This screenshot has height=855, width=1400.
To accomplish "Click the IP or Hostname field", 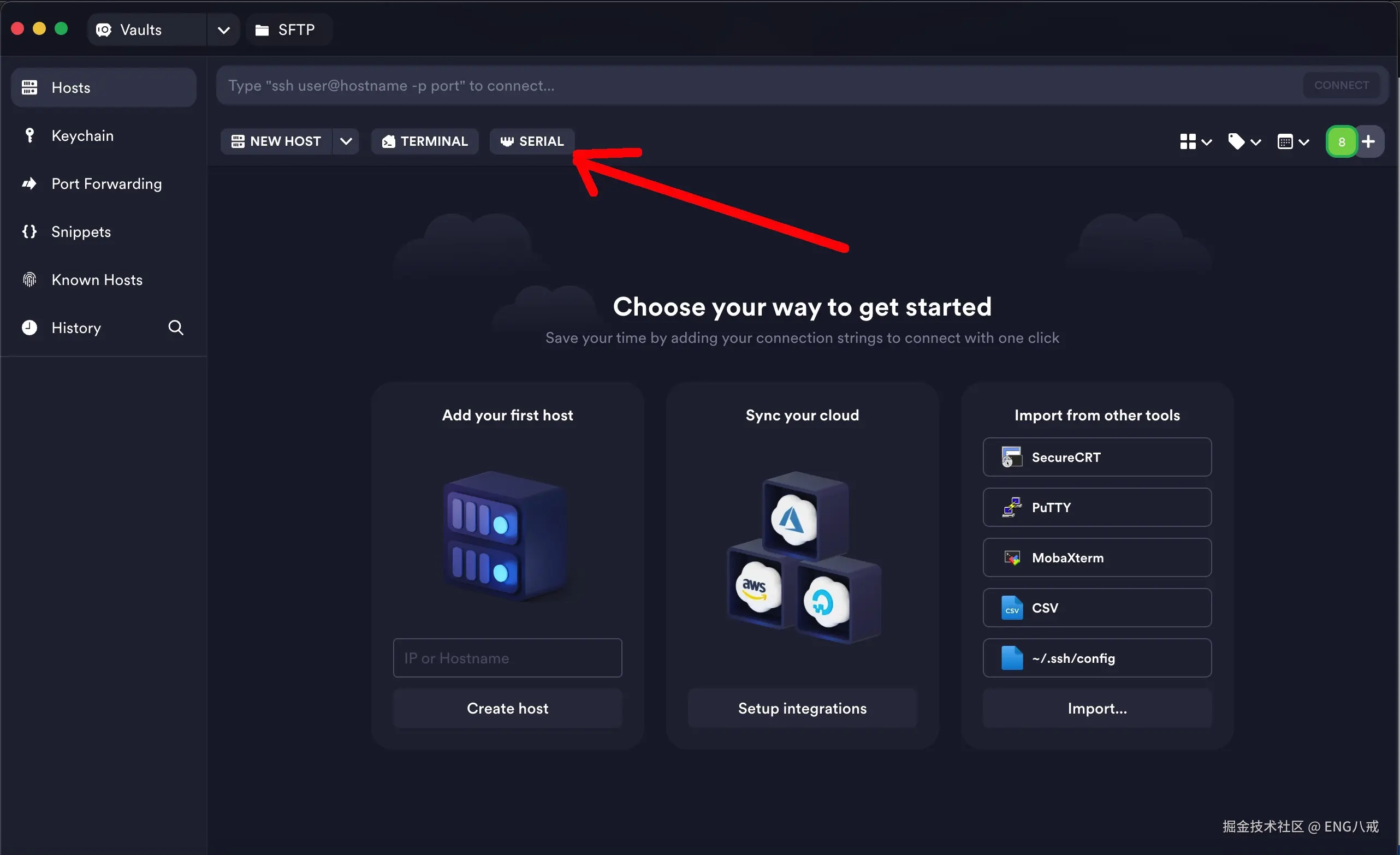I will [x=507, y=658].
